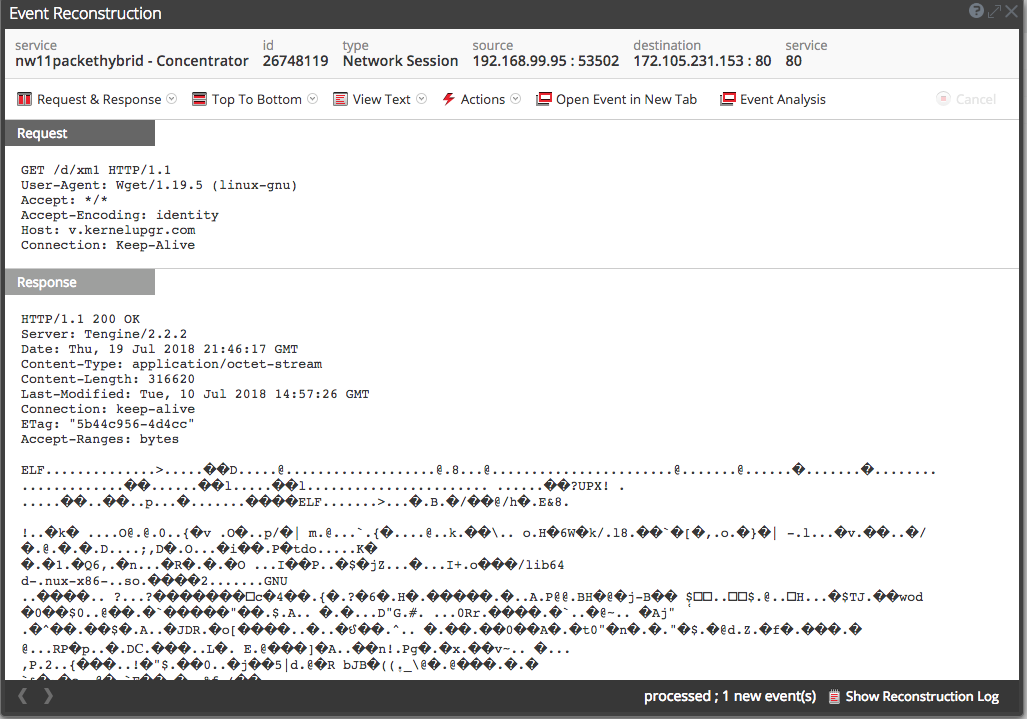
Task: Click the HTTP/1.1 200 OK line
Action: click(80, 320)
